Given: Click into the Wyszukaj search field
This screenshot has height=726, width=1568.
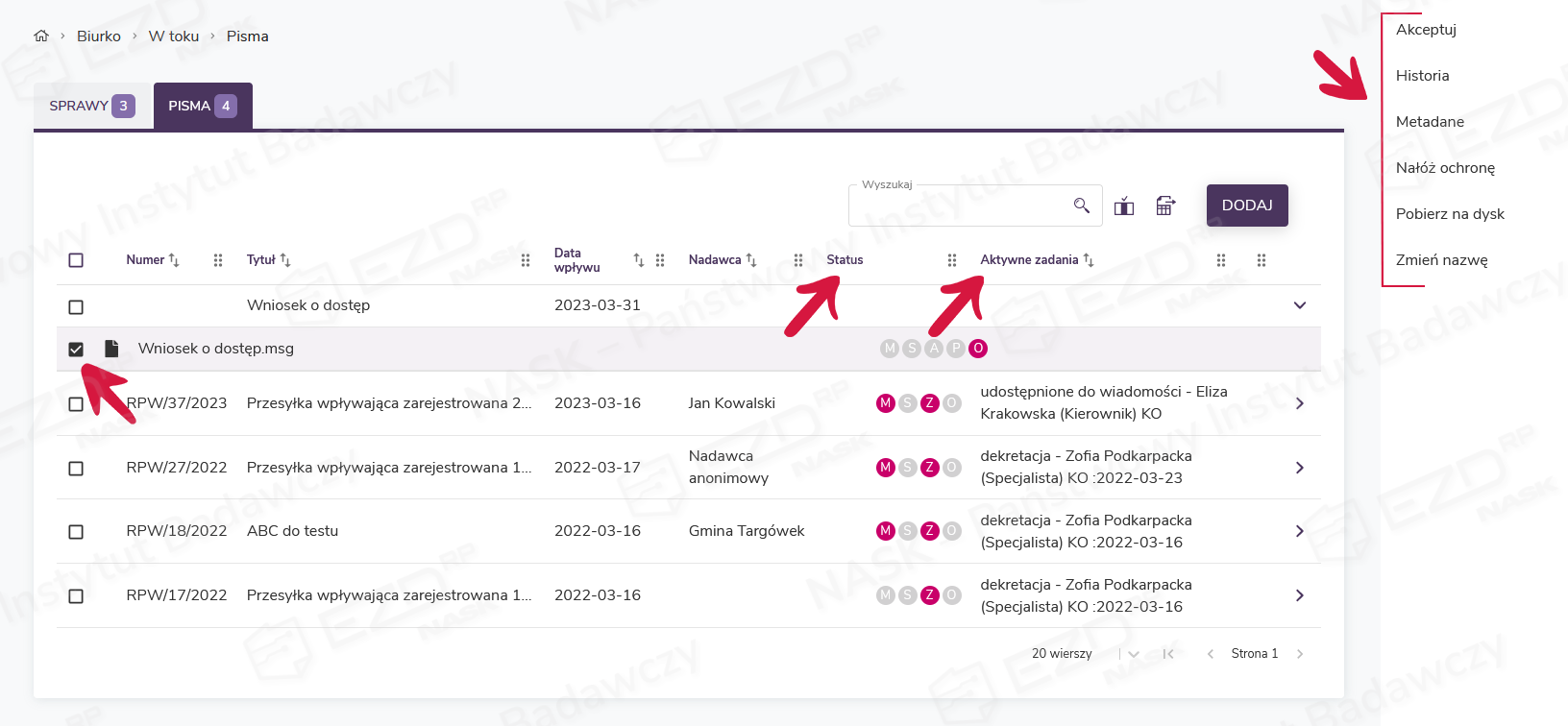Looking at the screenshot, I should pos(956,206).
